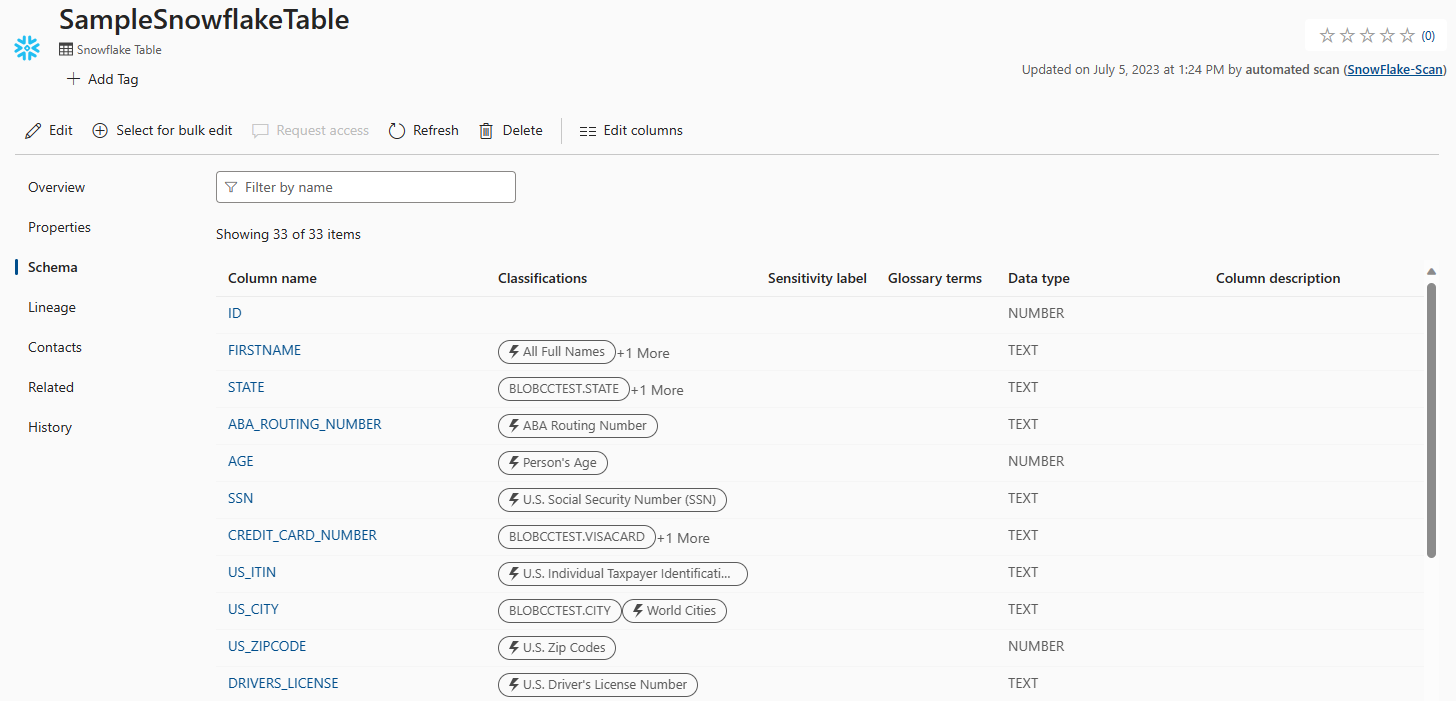Screen dimensions: 1456x701
Task: Show hidden classification for CREDIT_CARD_NUMBER
Action: (683, 538)
